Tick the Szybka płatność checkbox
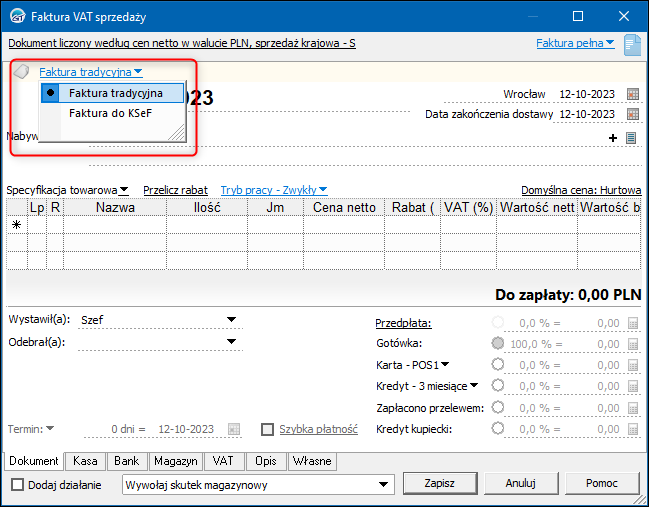The width and height of the screenshot is (649, 507). pyautogui.click(x=267, y=430)
